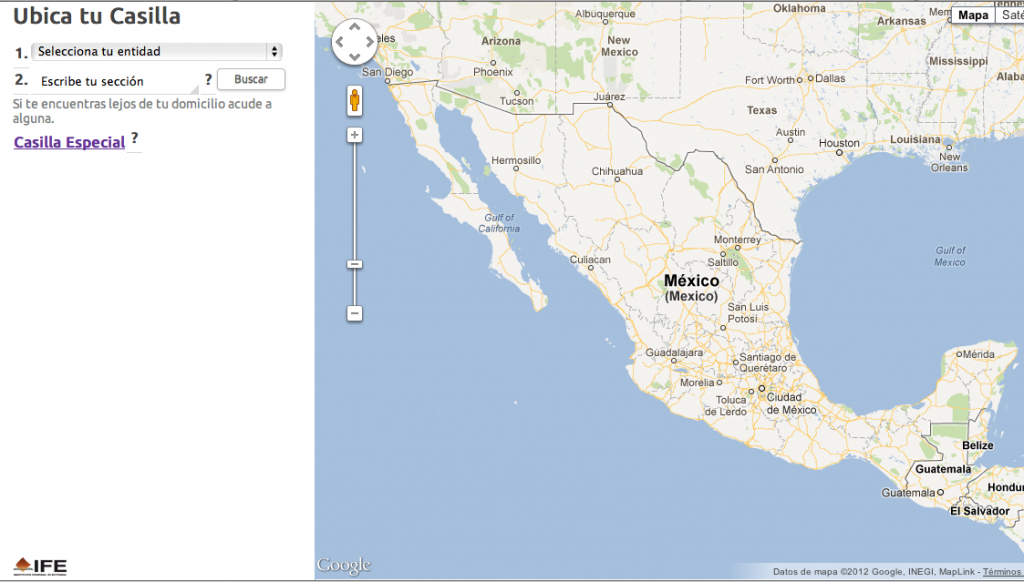Image resolution: width=1024 pixels, height=582 pixels.
Task: Open the Casilla Especial link
Action: pyautogui.click(x=69, y=142)
